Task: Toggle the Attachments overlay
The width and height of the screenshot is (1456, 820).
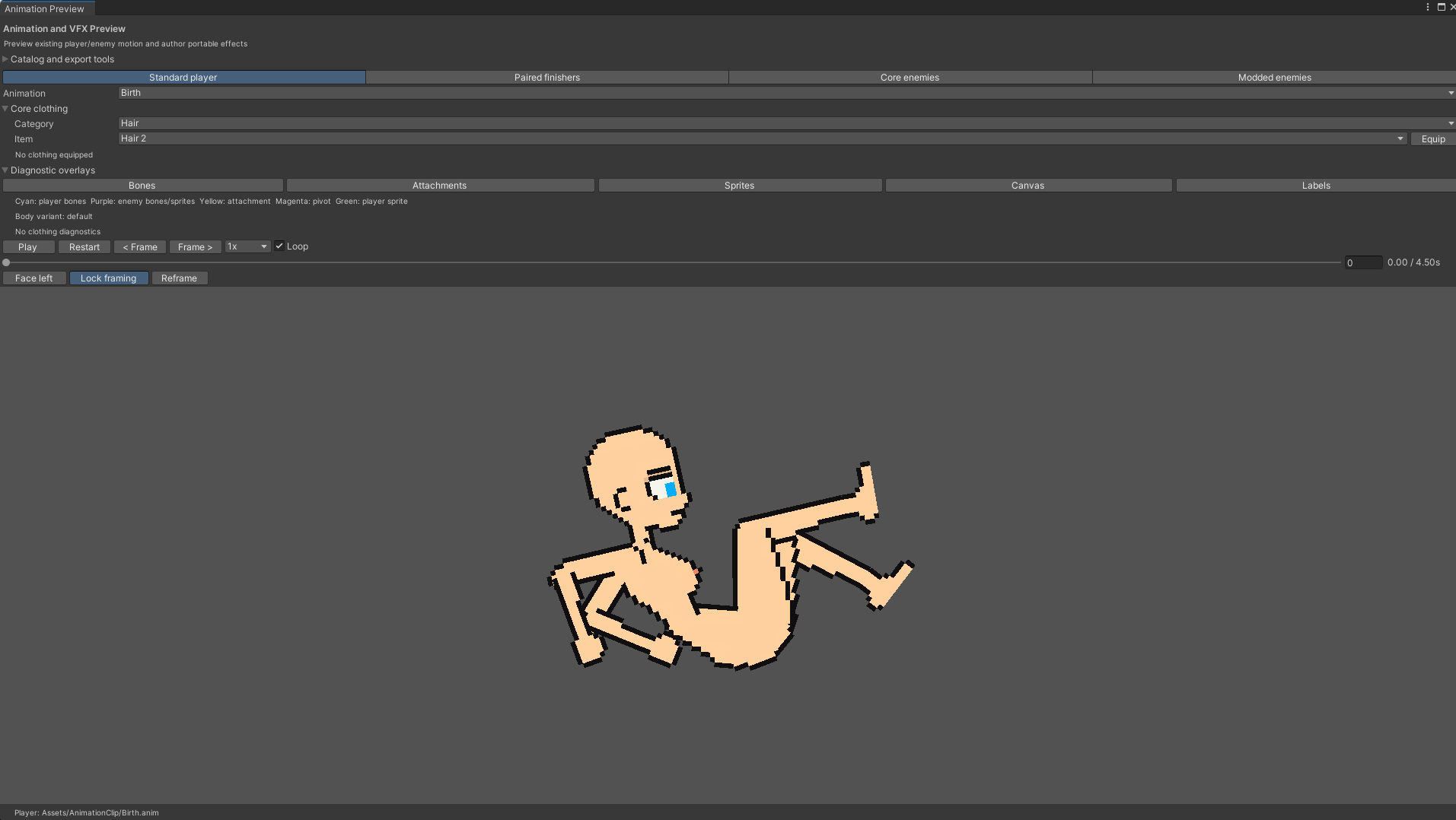Action: [440, 186]
